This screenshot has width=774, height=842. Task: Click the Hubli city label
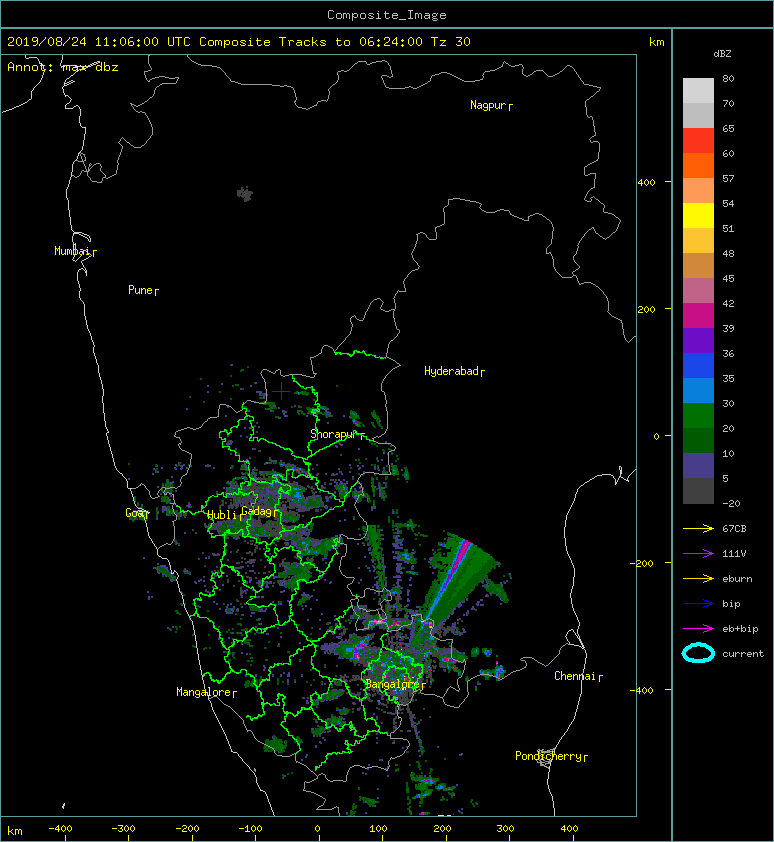pyautogui.click(x=222, y=515)
